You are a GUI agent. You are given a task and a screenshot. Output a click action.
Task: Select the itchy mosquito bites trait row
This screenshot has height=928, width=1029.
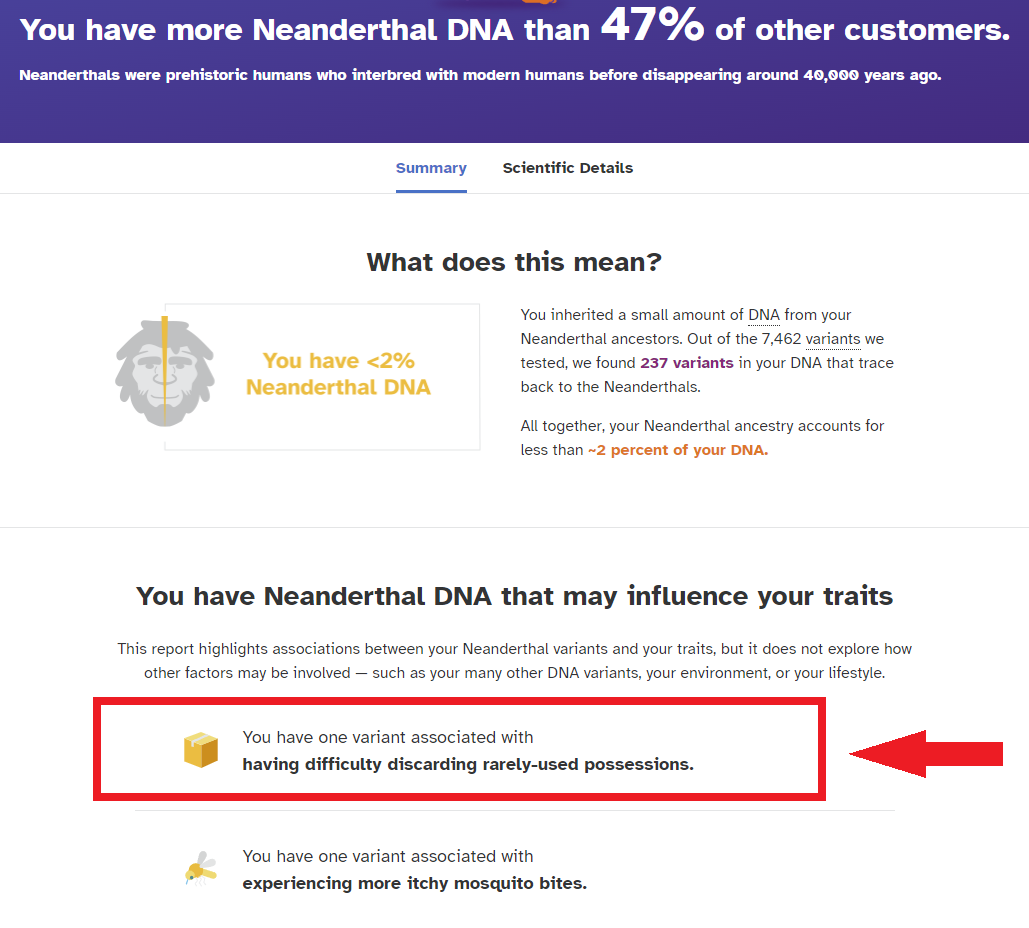514,870
